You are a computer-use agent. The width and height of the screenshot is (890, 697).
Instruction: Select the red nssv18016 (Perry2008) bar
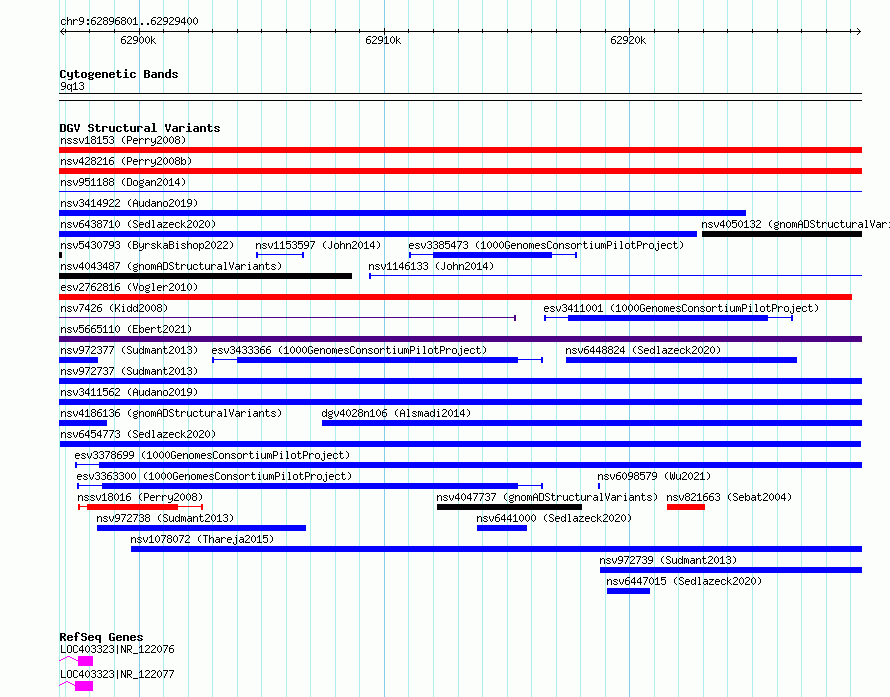pyautogui.click(x=140, y=507)
